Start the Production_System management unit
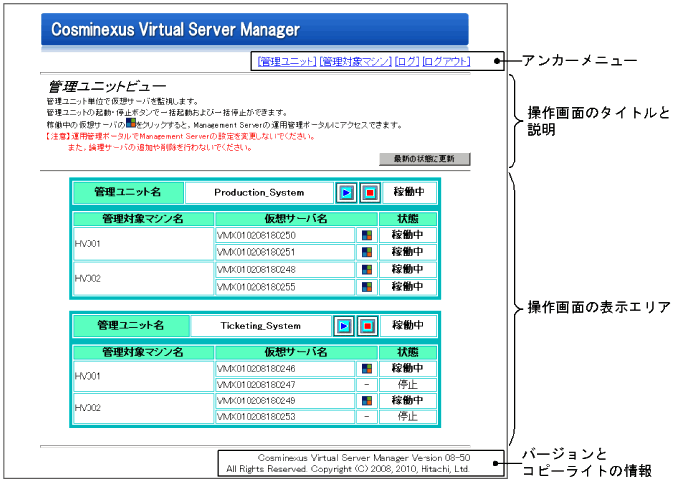 [346, 192]
